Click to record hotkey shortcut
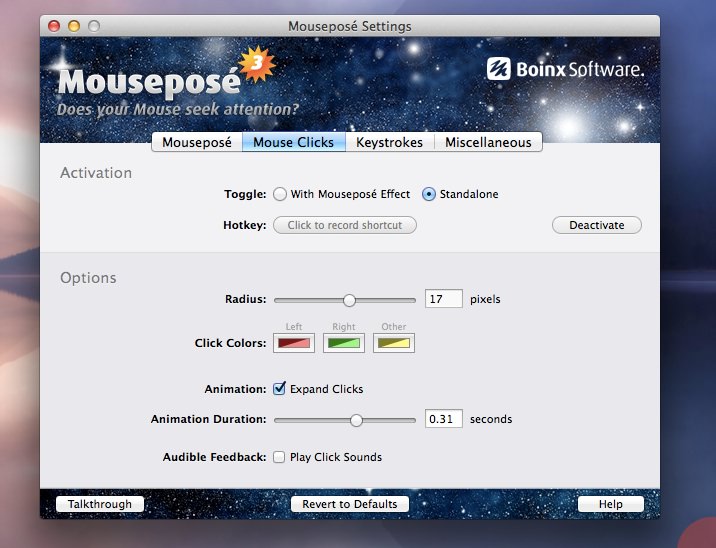This screenshot has width=716, height=548. click(345, 225)
